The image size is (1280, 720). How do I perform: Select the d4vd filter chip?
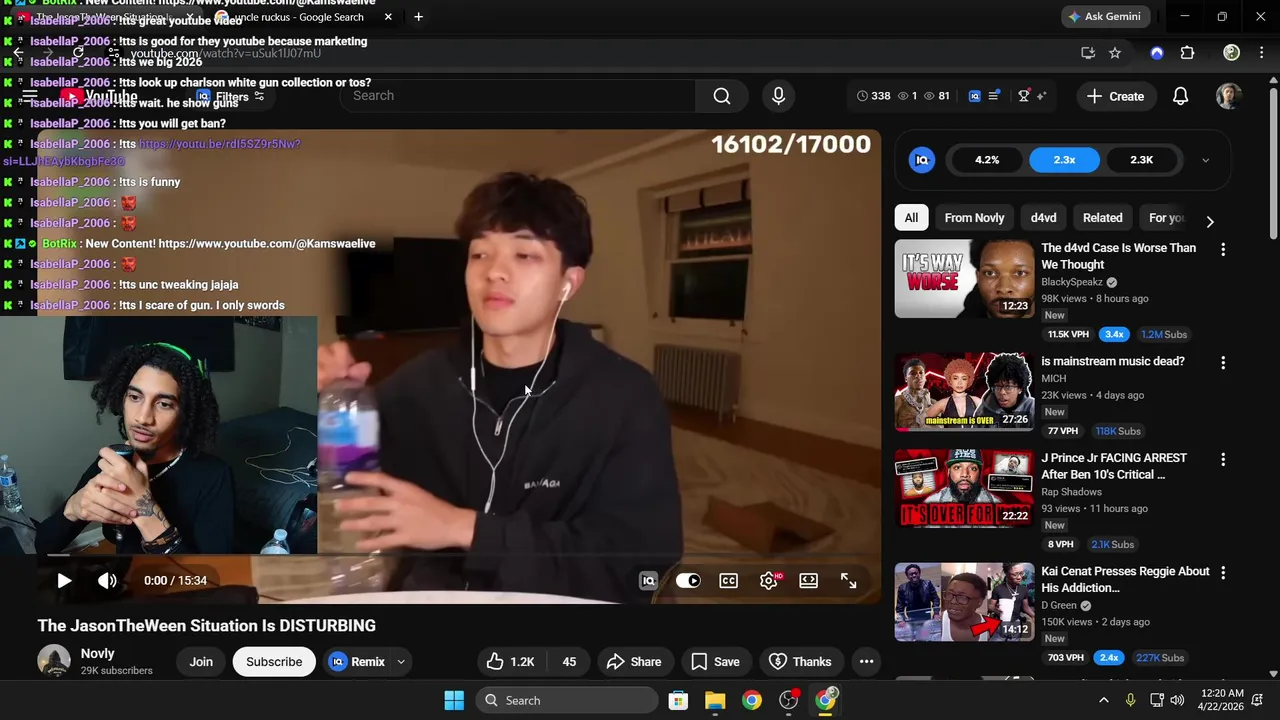[1043, 218]
